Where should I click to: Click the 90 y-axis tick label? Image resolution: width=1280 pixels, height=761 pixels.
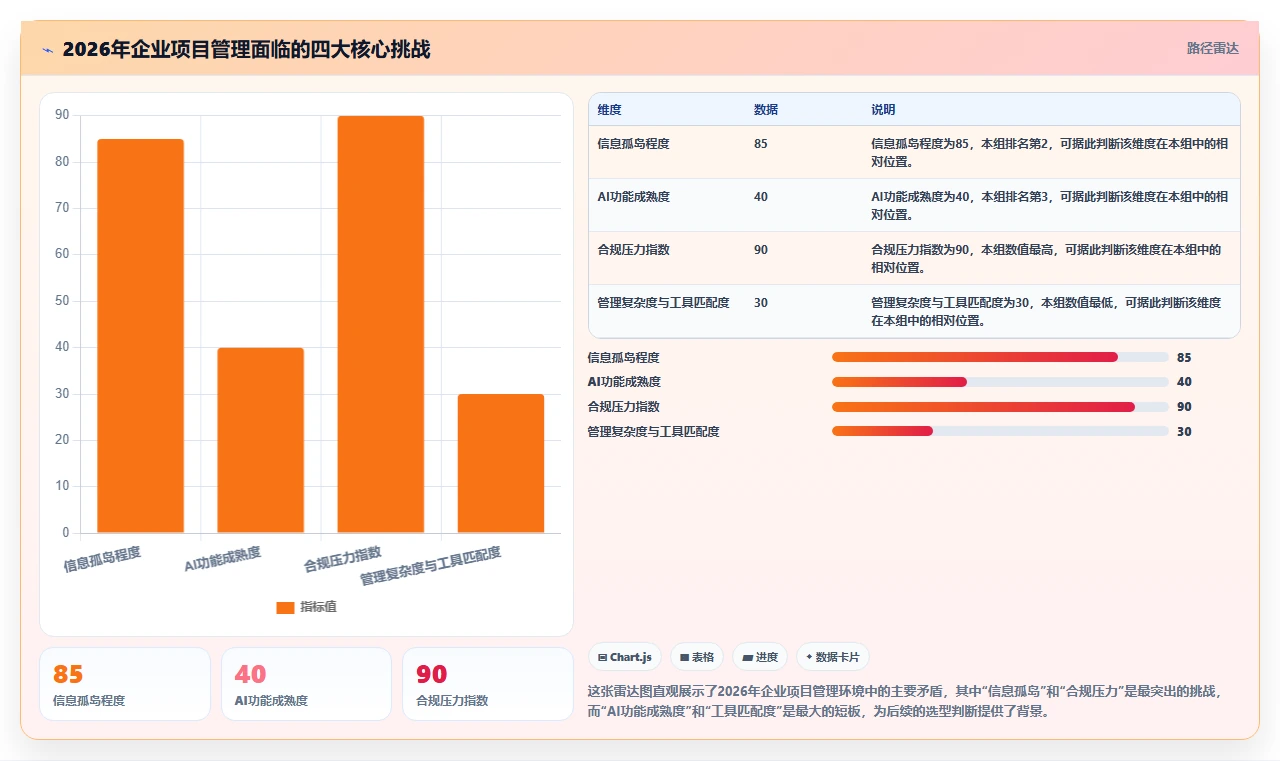click(x=62, y=115)
